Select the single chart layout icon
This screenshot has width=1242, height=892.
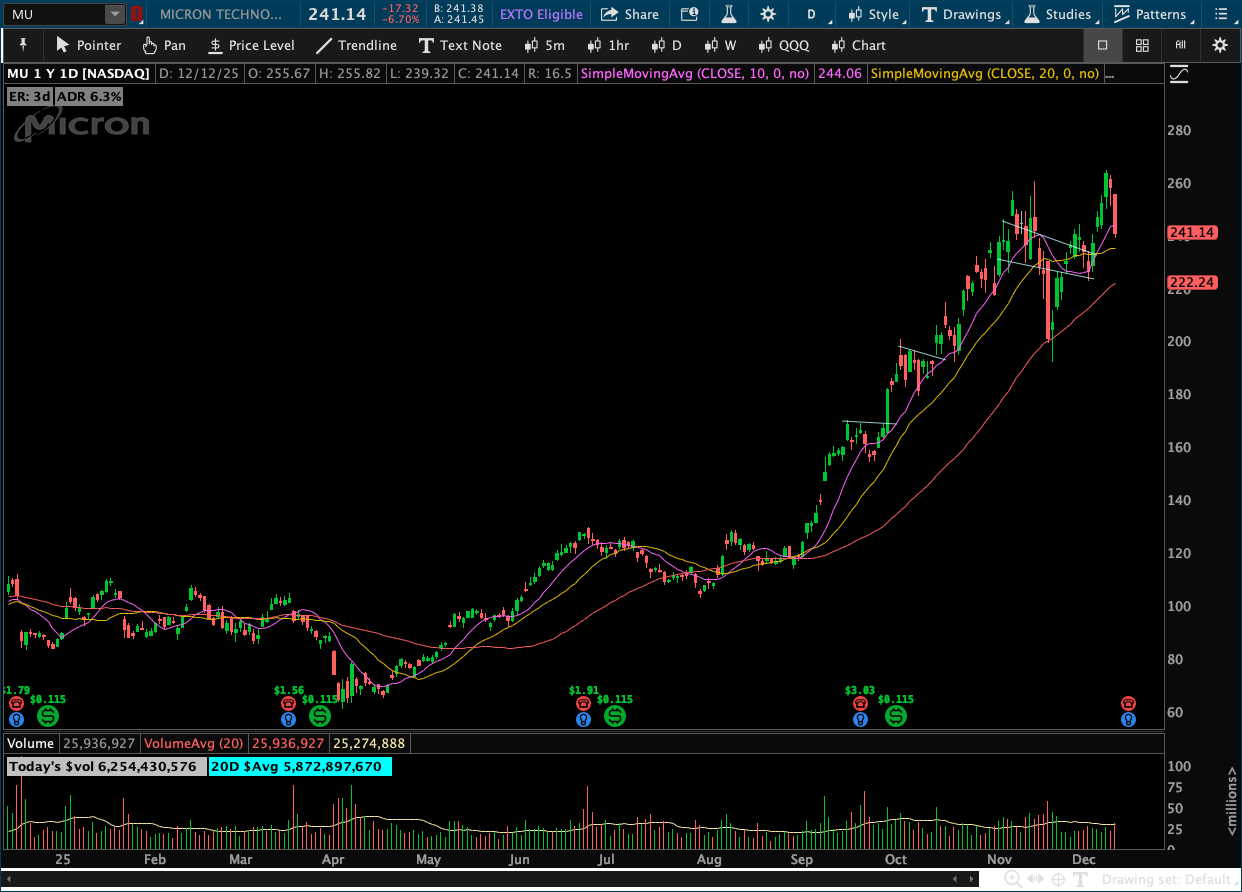pos(1102,45)
